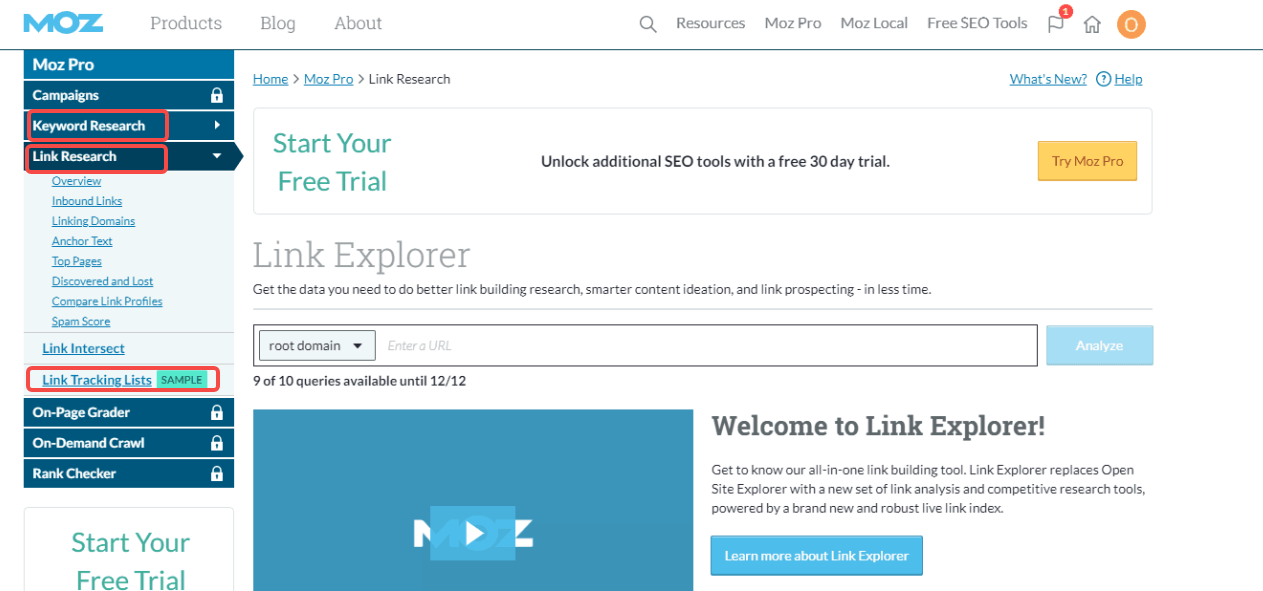Click the Link Explorer heading

coord(361,255)
